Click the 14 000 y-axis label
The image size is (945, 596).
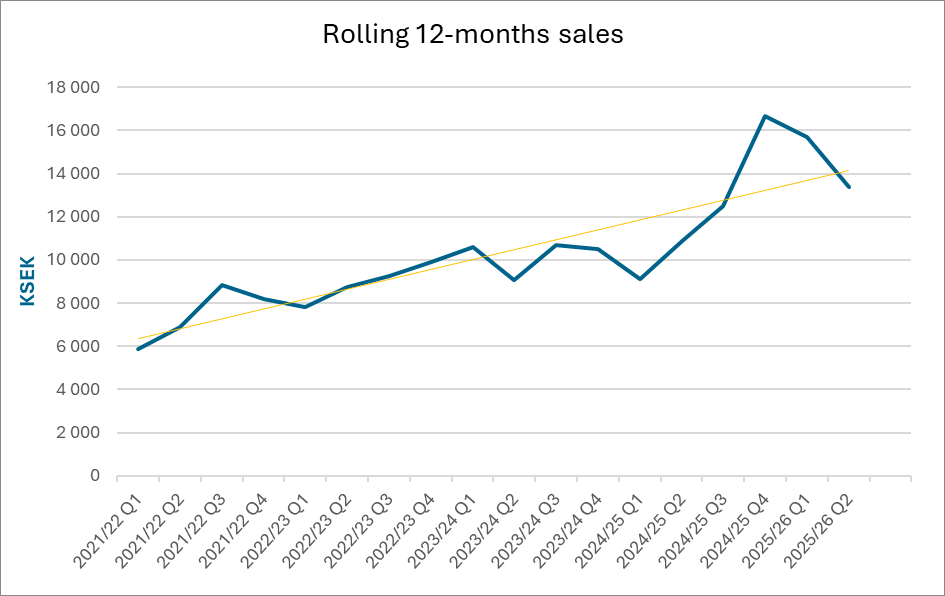(x=73, y=174)
